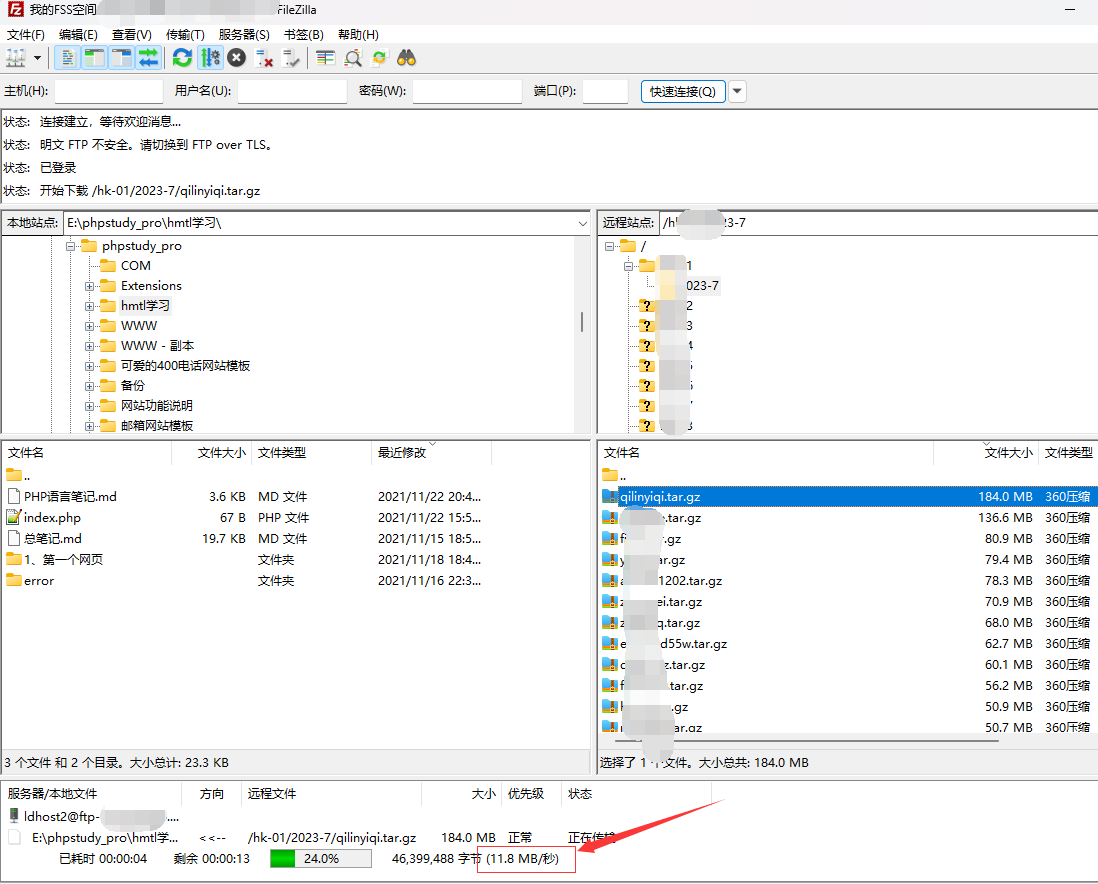Select the 1、第一个网页 folder icon

click(x=13, y=559)
